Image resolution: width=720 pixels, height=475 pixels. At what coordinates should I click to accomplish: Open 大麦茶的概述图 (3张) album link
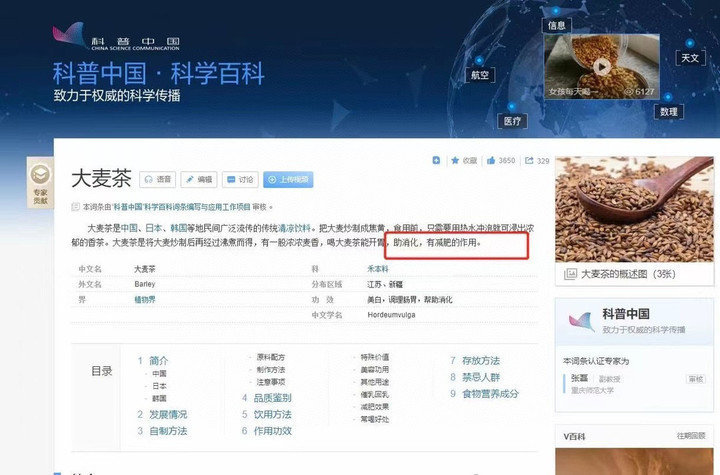(x=628, y=274)
